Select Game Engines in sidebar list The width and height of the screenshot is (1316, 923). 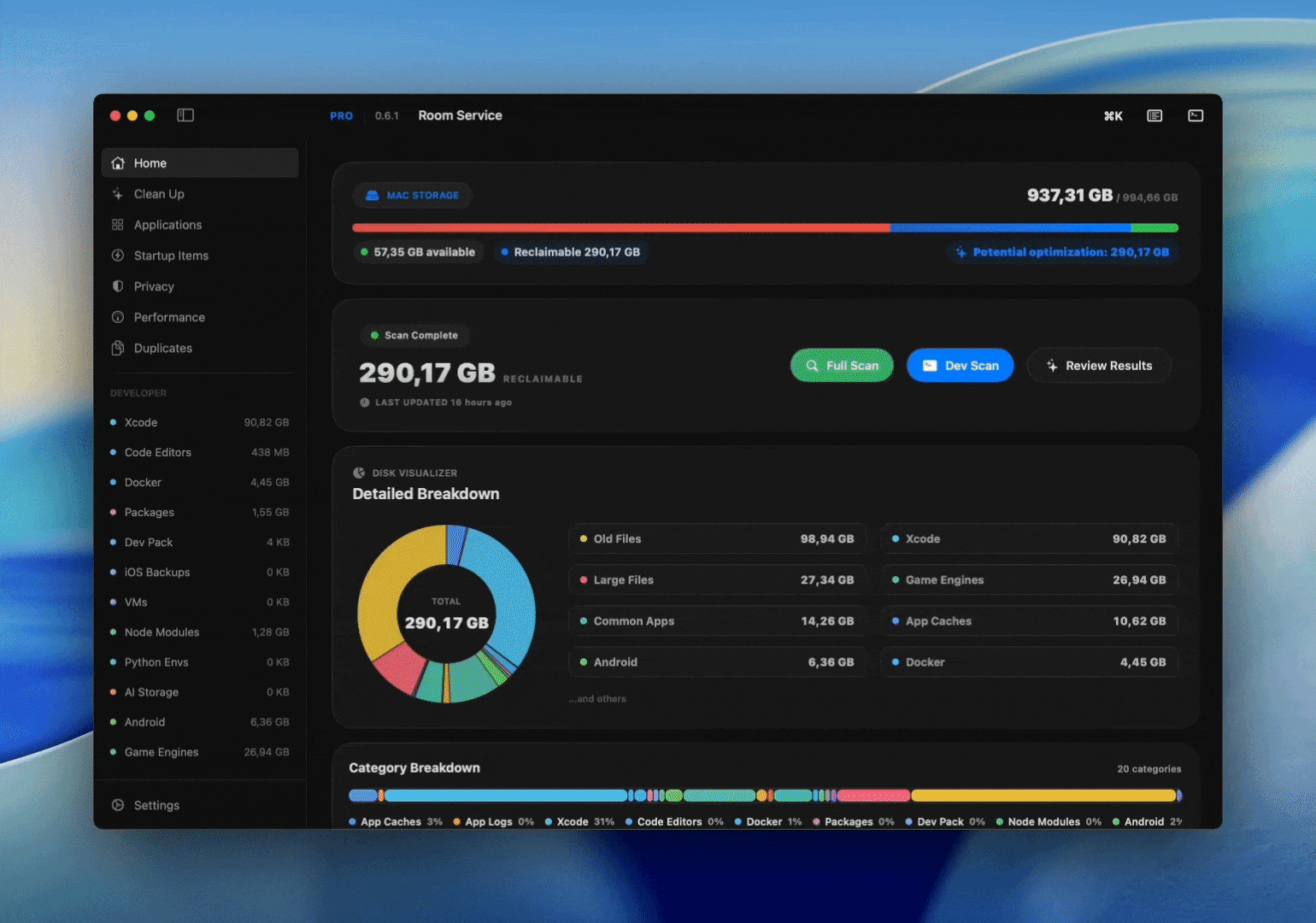pyautogui.click(x=200, y=752)
